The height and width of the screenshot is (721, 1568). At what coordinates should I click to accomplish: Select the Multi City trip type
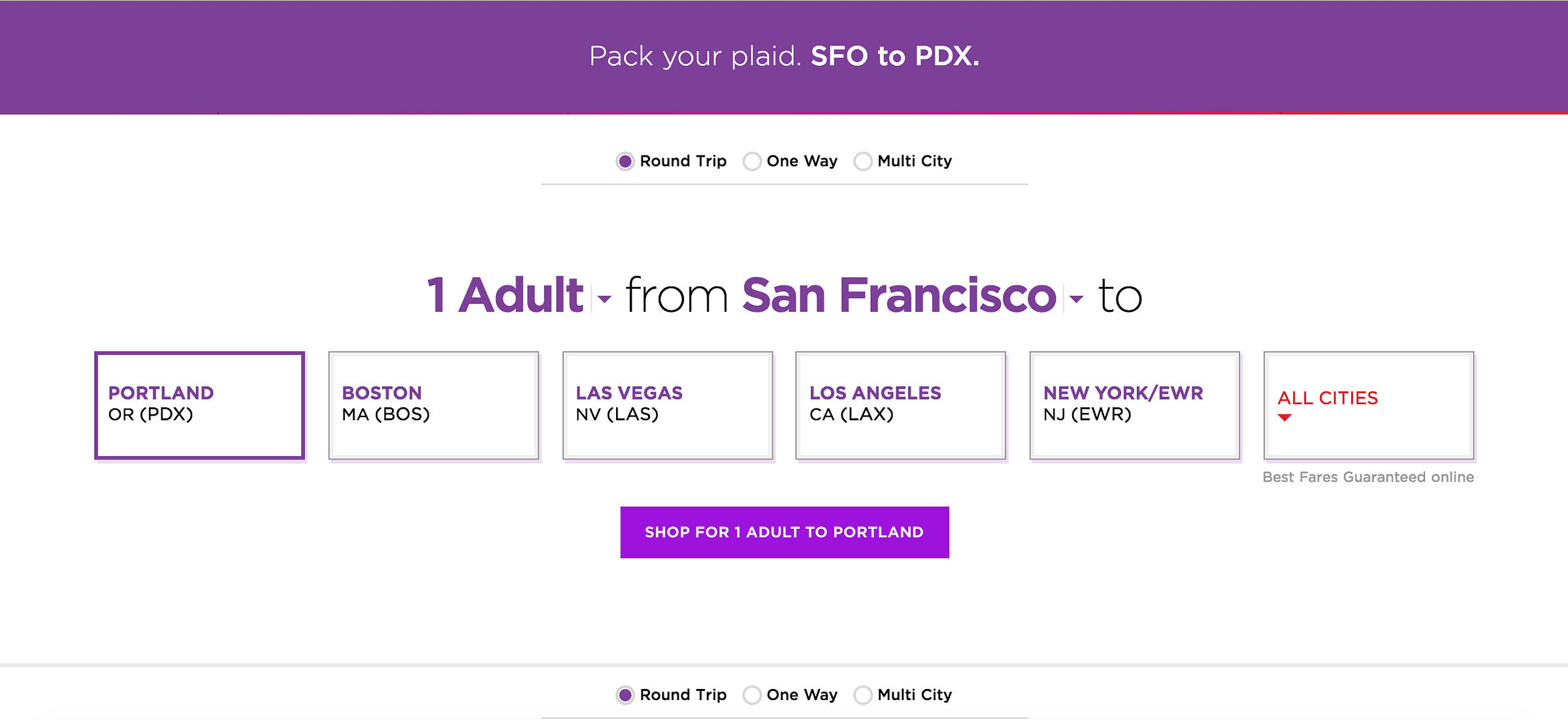[863, 161]
